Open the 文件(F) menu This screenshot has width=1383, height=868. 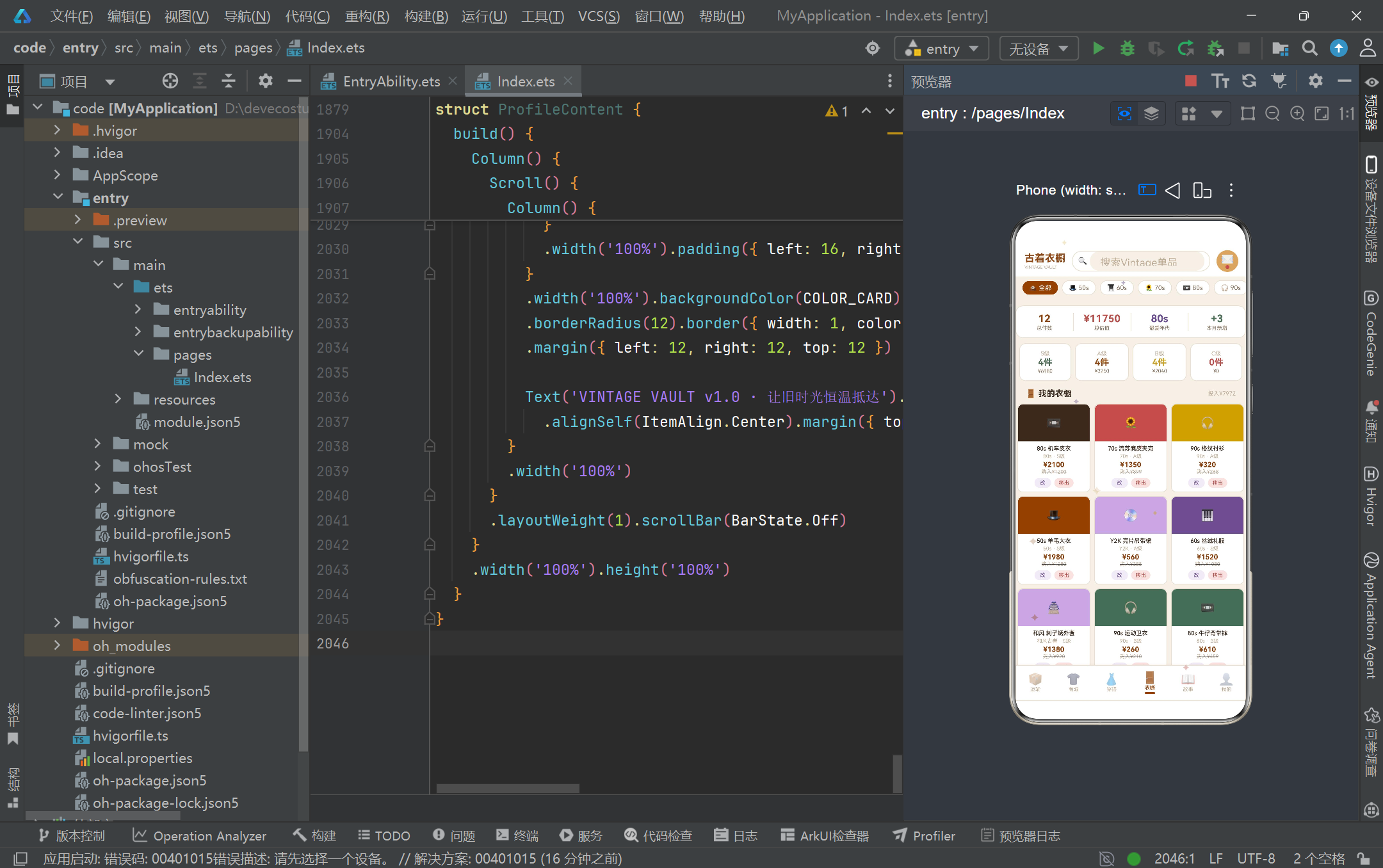tap(72, 16)
